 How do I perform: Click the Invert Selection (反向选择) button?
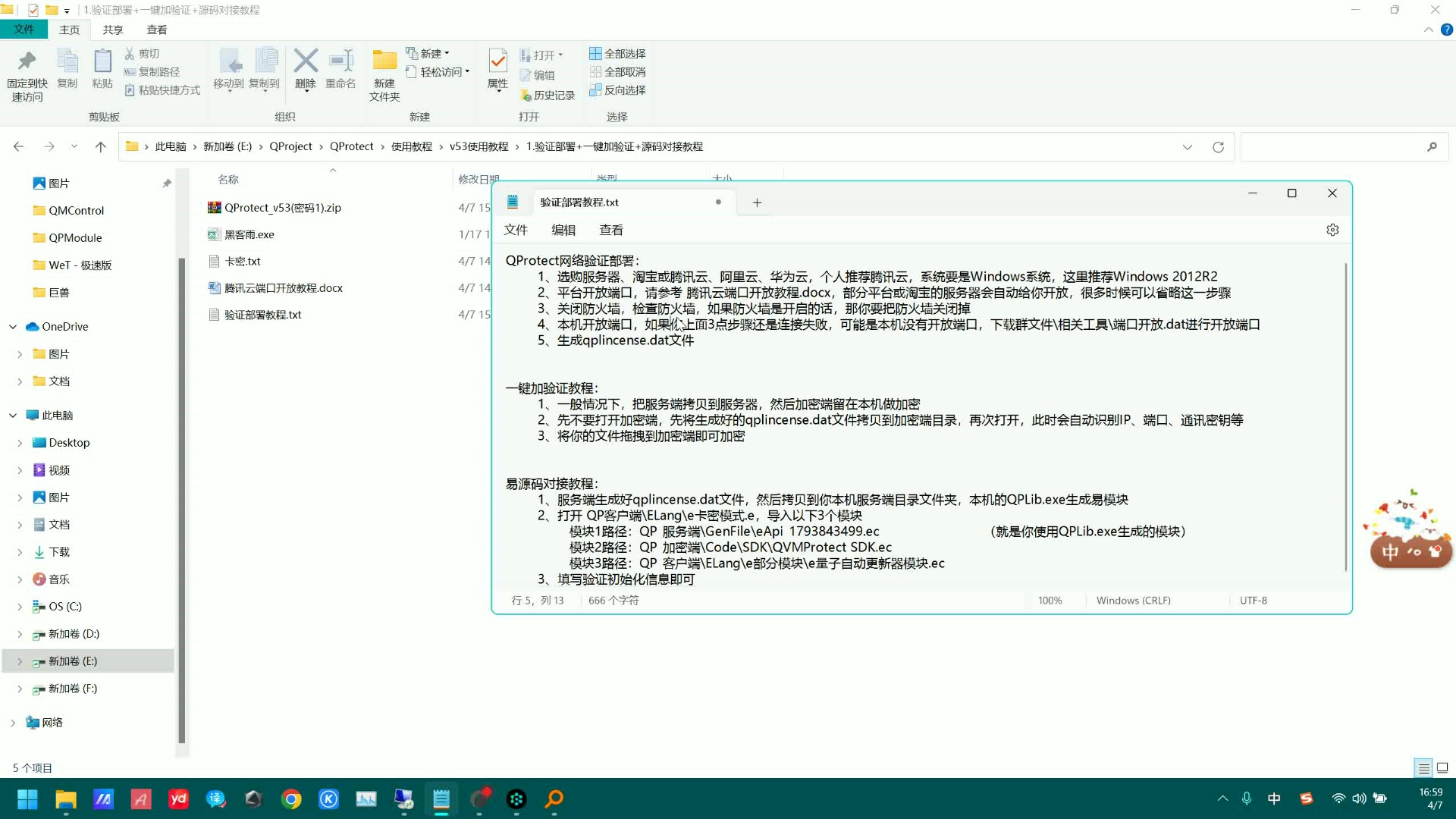click(x=617, y=90)
